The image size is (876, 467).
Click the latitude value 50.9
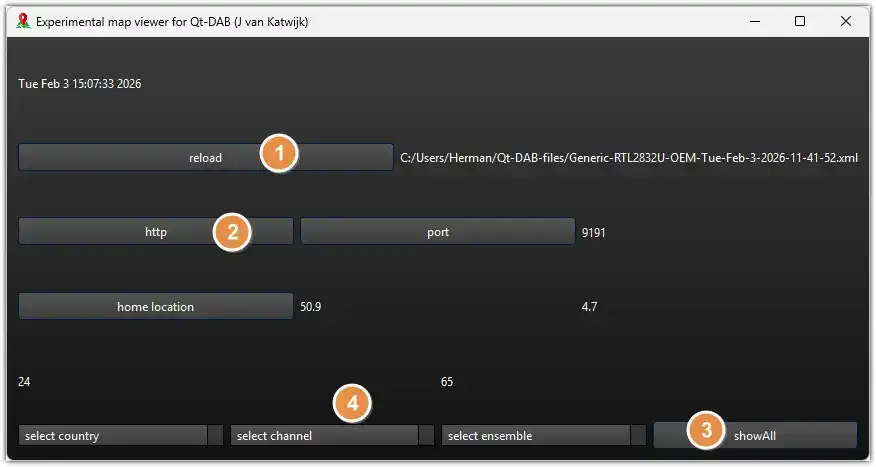point(311,307)
